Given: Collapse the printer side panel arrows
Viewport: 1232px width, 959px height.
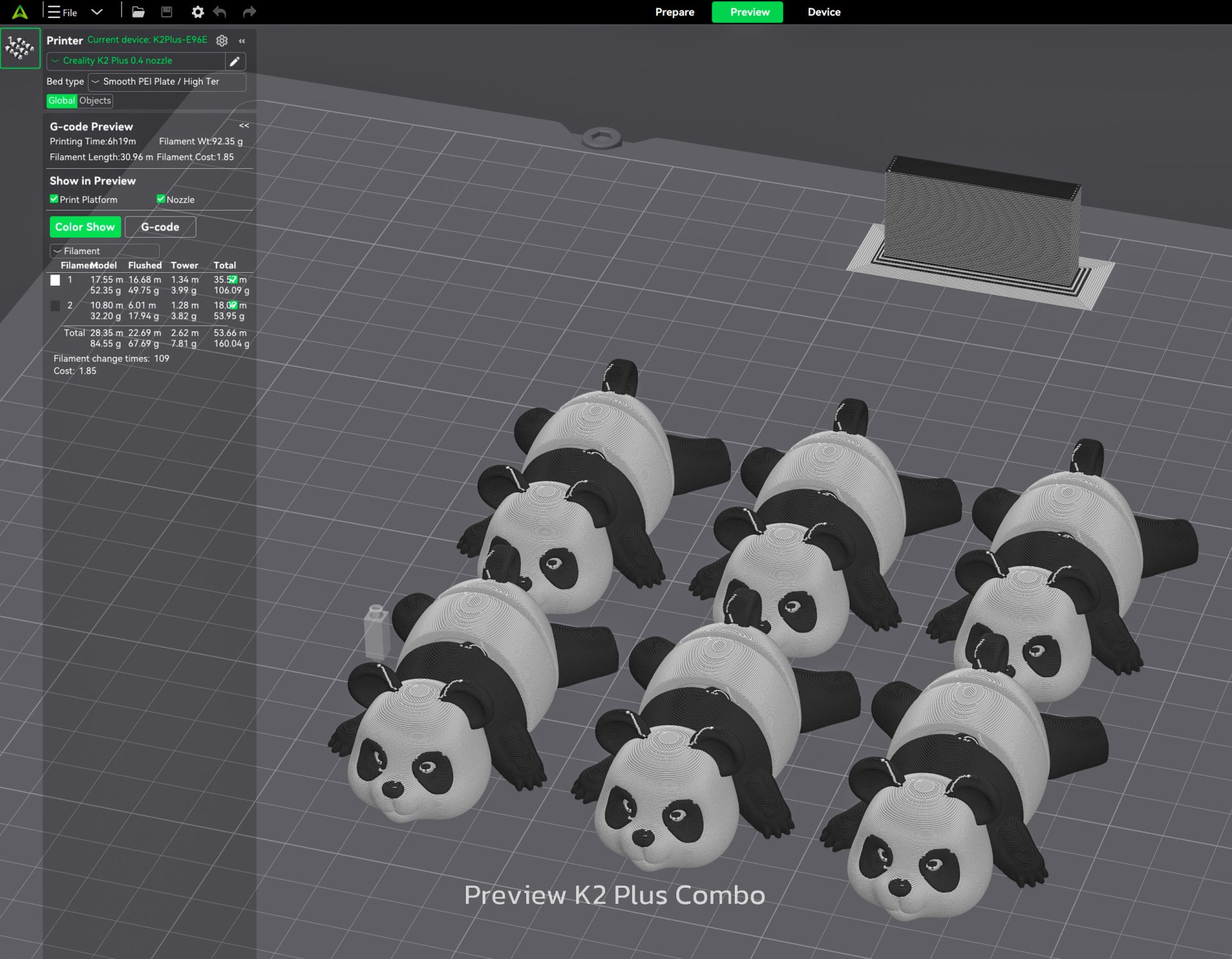Looking at the screenshot, I should [242, 40].
